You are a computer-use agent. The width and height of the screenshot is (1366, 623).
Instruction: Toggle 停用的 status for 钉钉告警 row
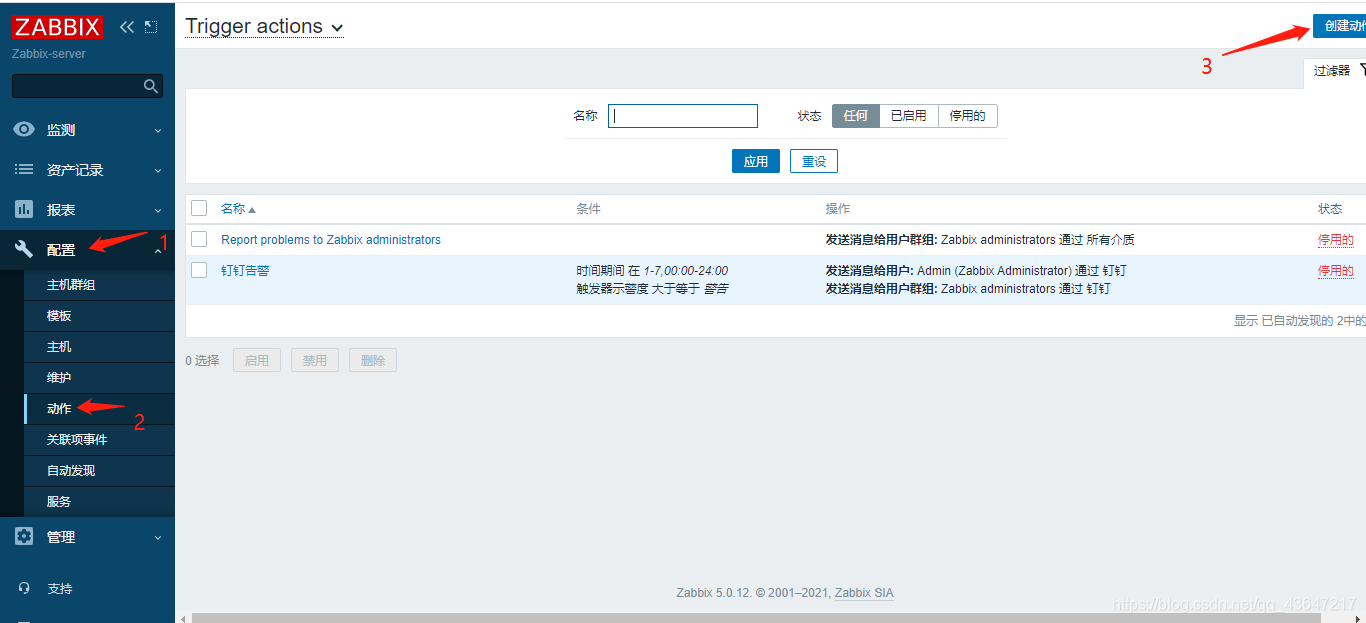pyautogui.click(x=1336, y=271)
